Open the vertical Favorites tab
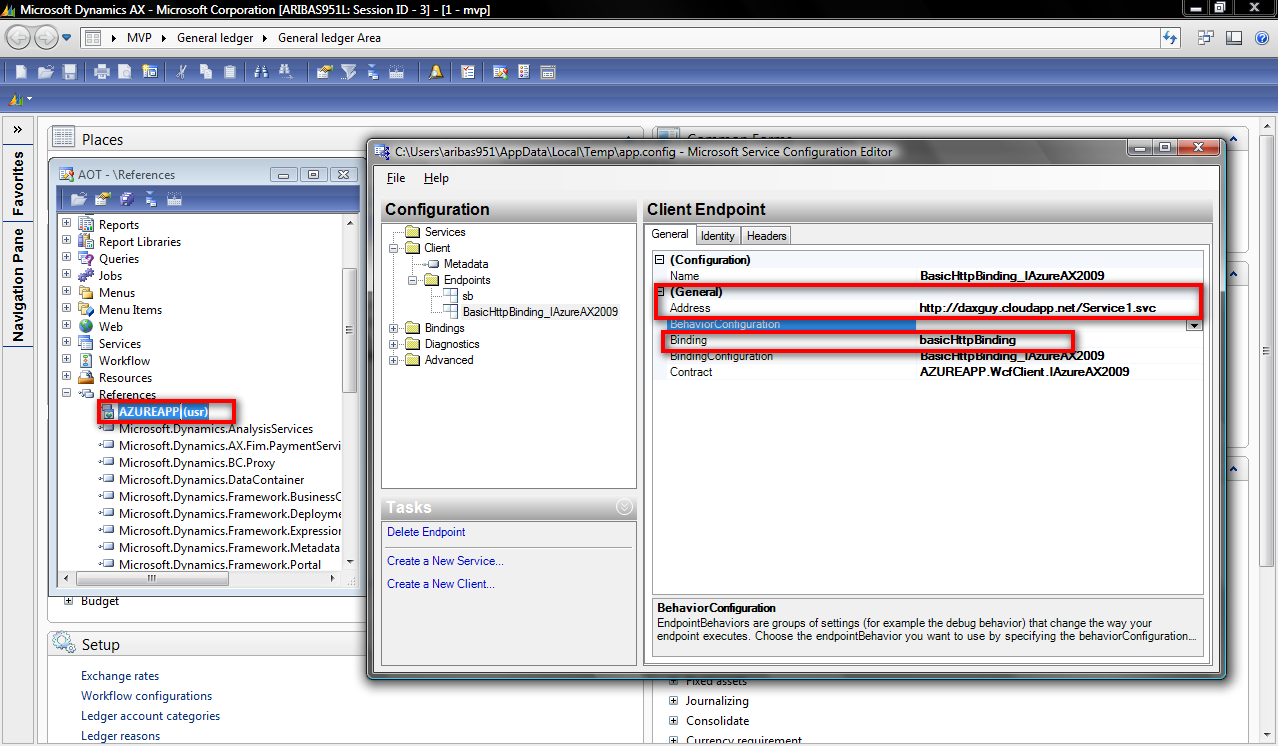The image size is (1278, 746). coord(17,184)
